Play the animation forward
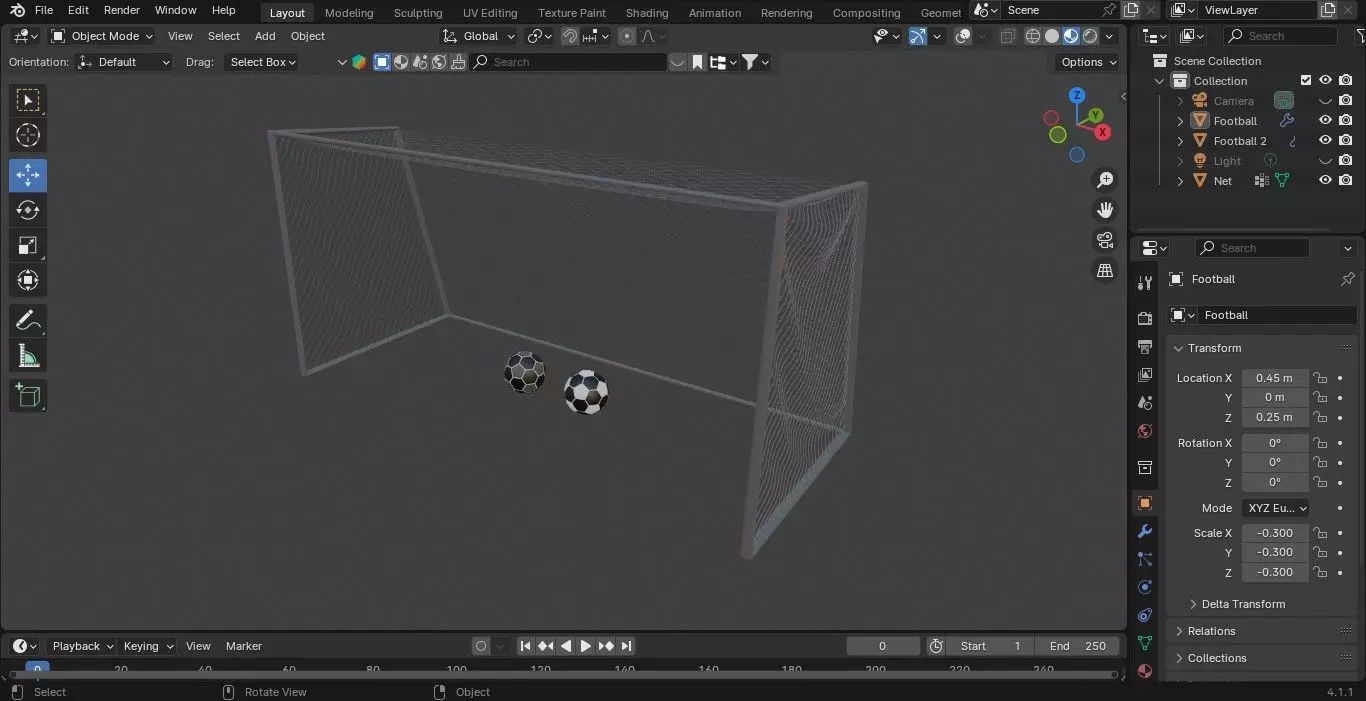 [x=586, y=646]
